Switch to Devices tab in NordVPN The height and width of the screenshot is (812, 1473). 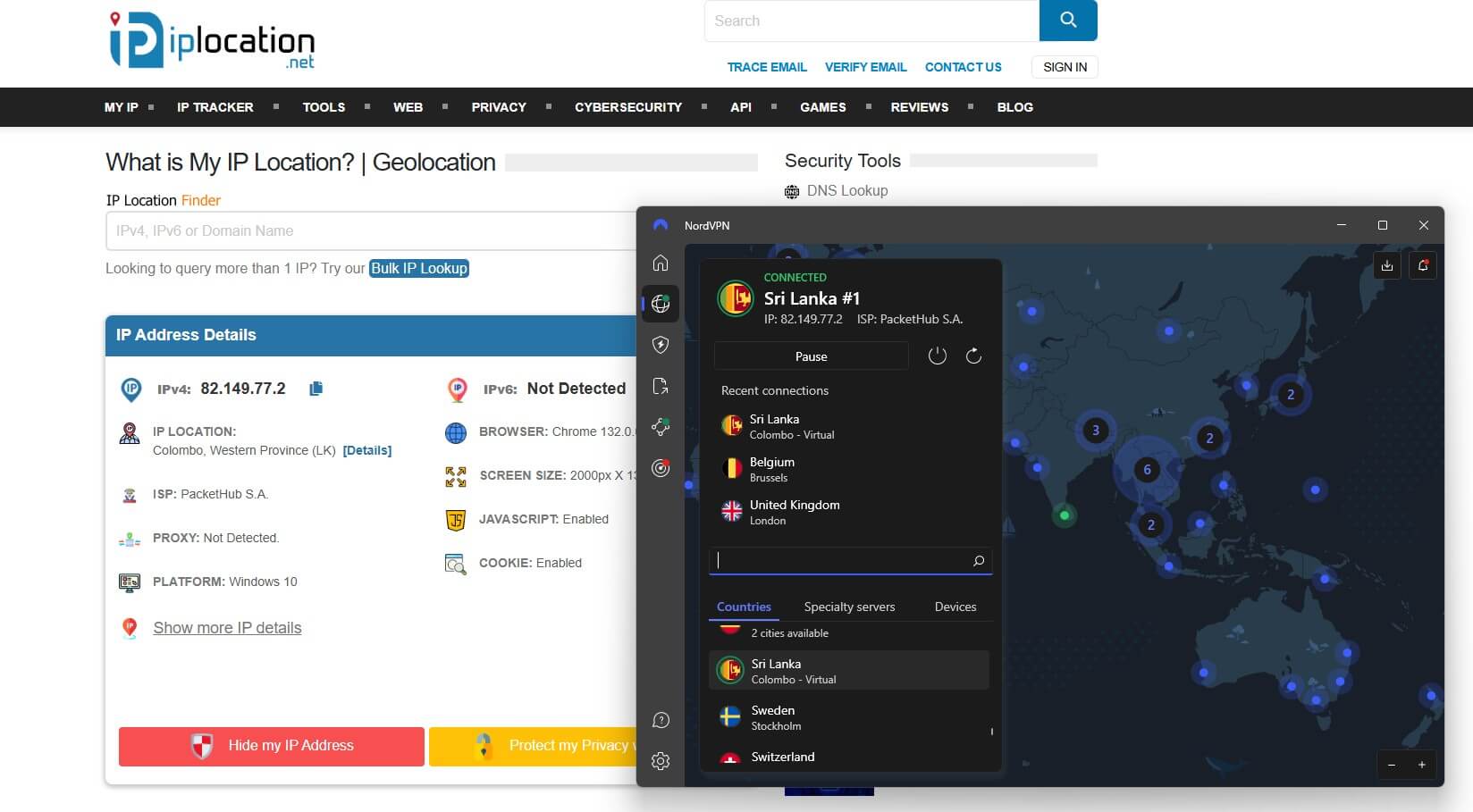955,607
